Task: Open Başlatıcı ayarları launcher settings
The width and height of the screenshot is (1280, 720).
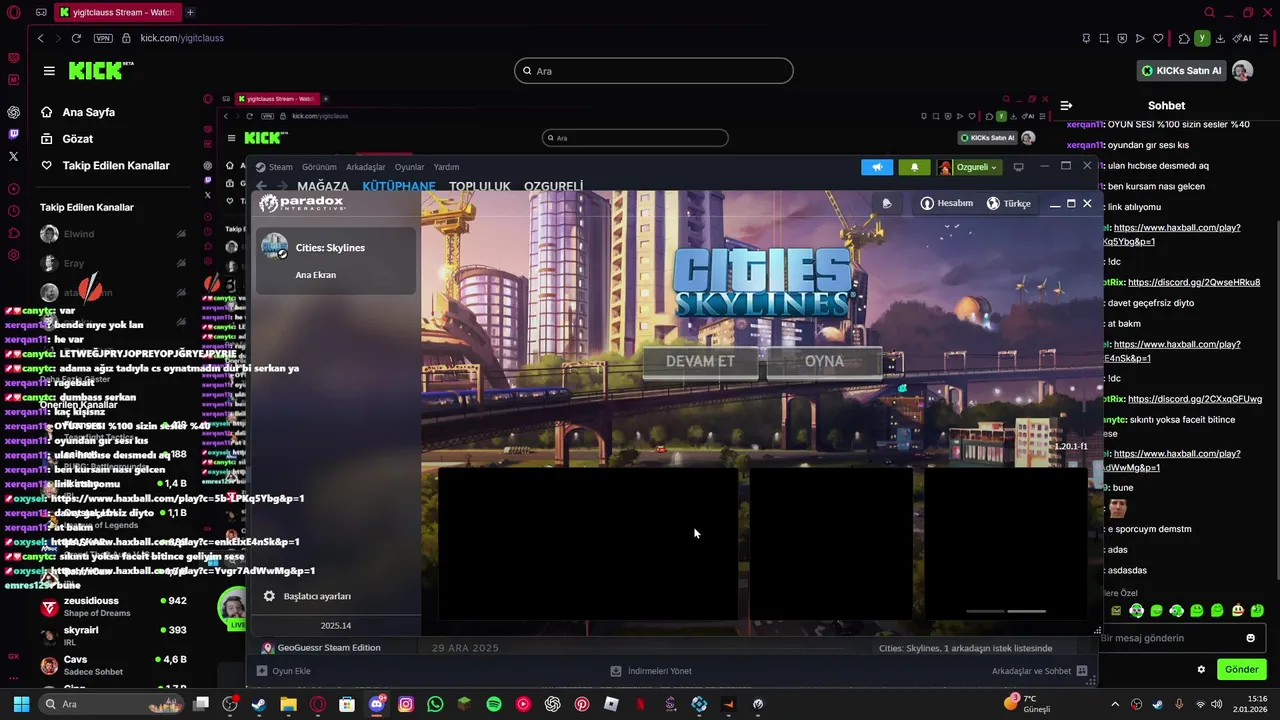Action: point(307,596)
